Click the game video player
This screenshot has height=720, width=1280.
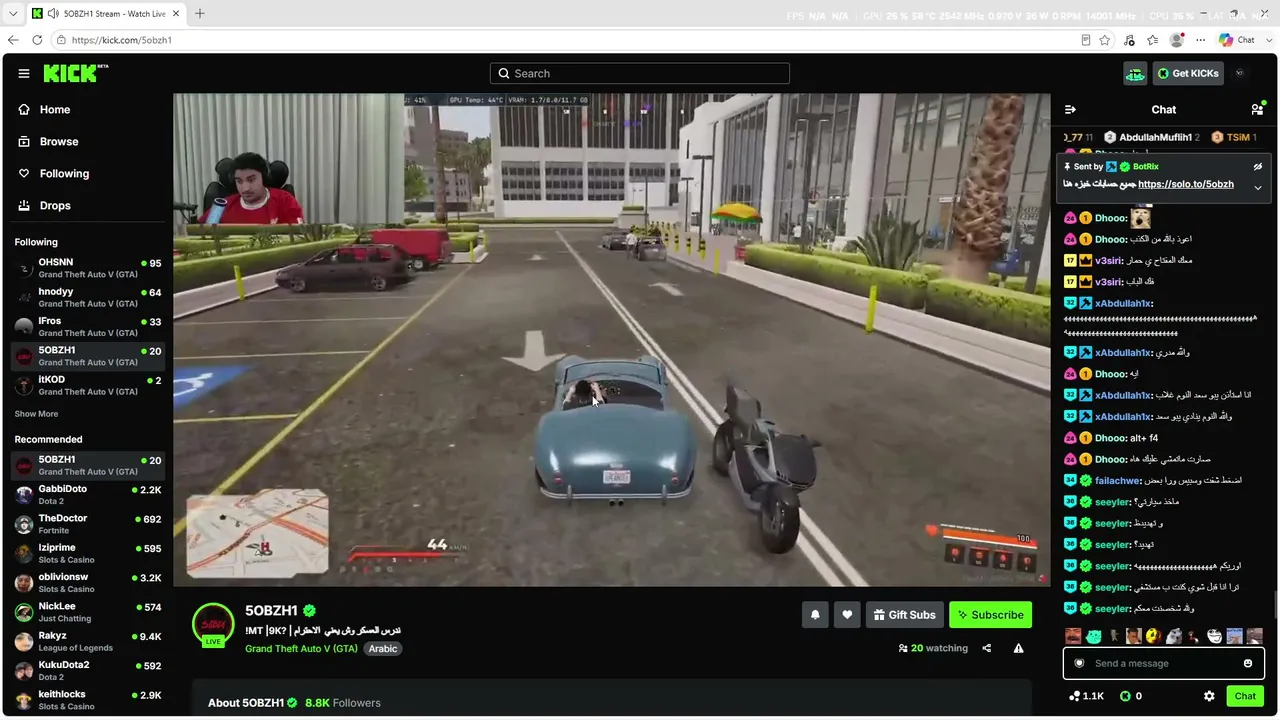click(612, 340)
